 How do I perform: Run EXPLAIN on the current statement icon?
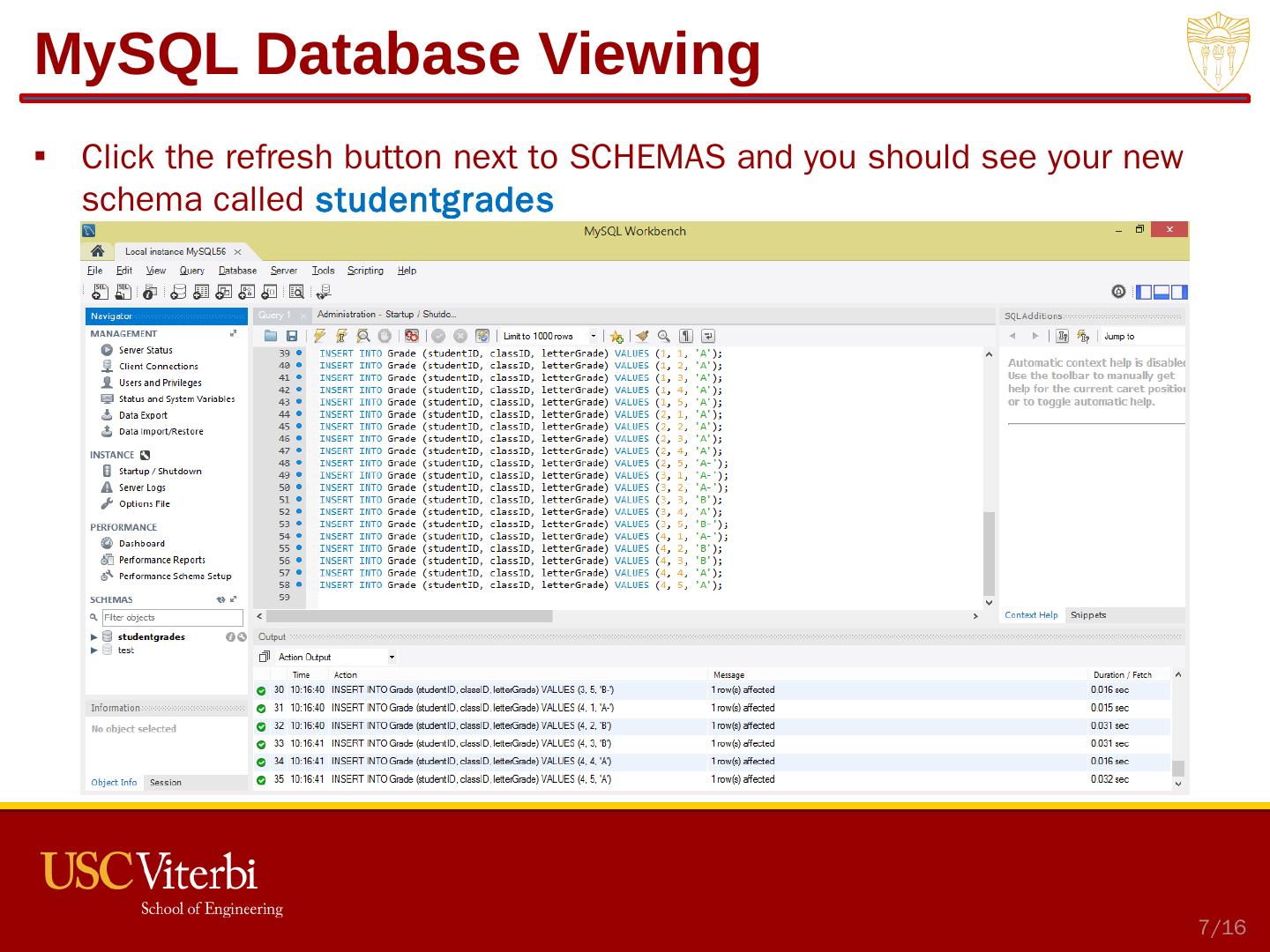tap(363, 336)
